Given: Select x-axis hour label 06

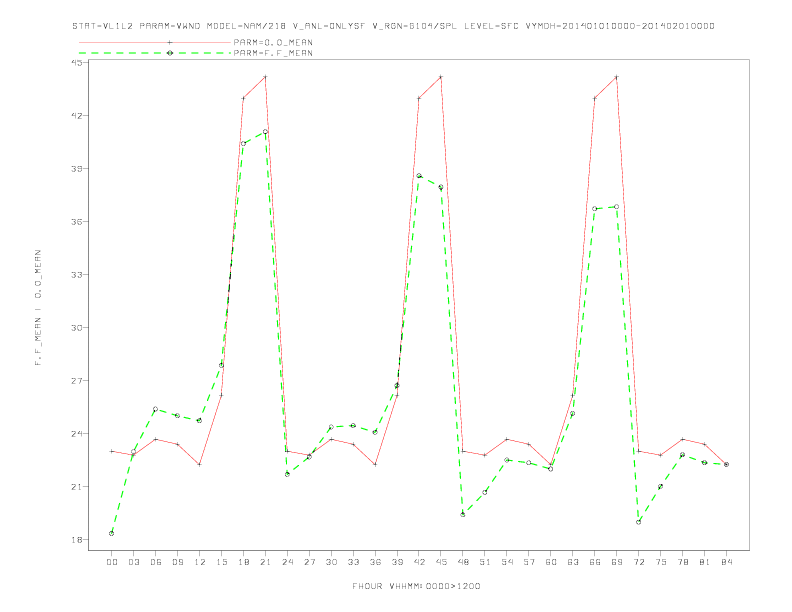Looking at the screenshot, I should click(x=156, y=562).
